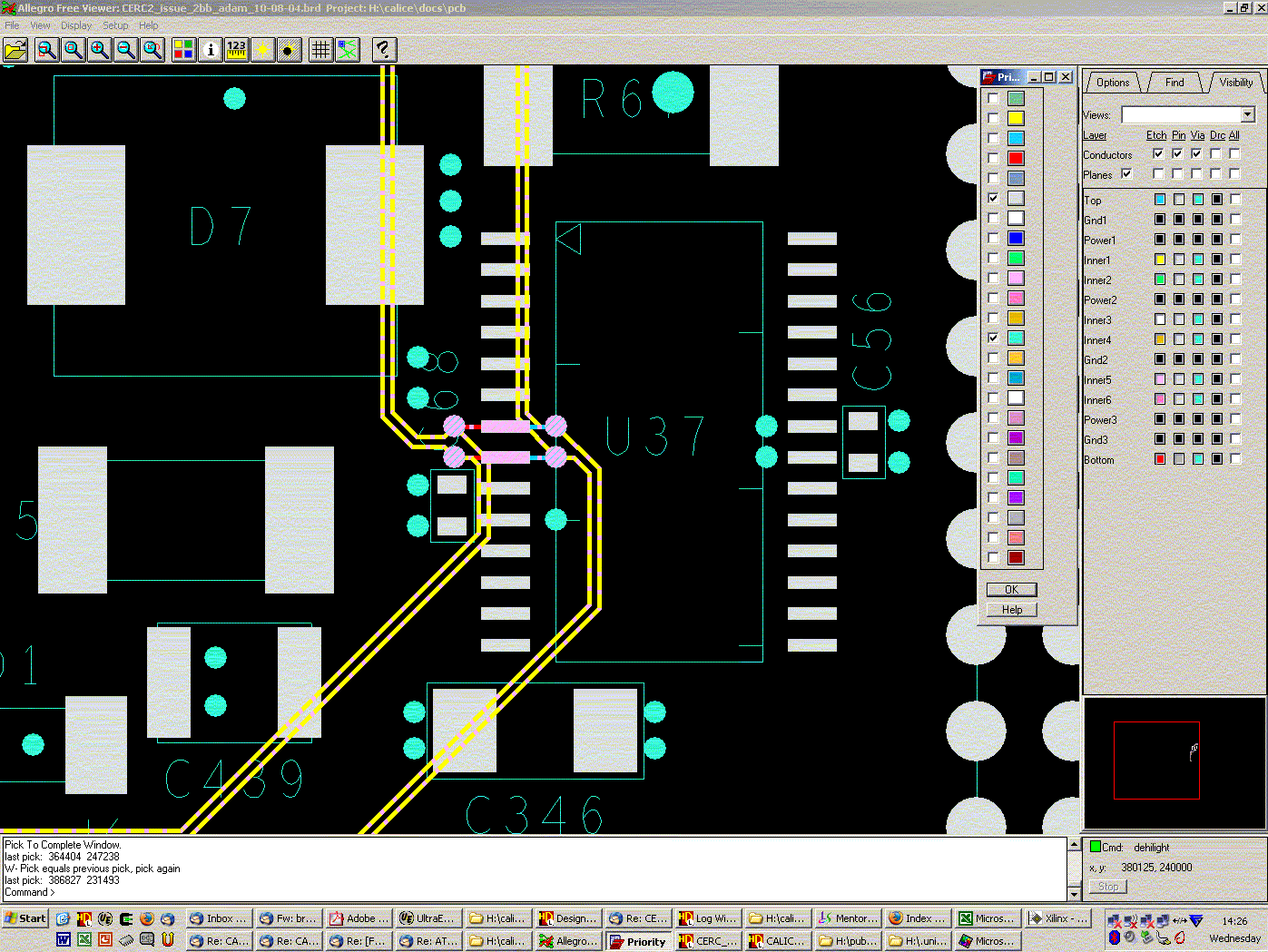Toggle the Planes checkbox
1268x952 pixels.
[1126, 174]
